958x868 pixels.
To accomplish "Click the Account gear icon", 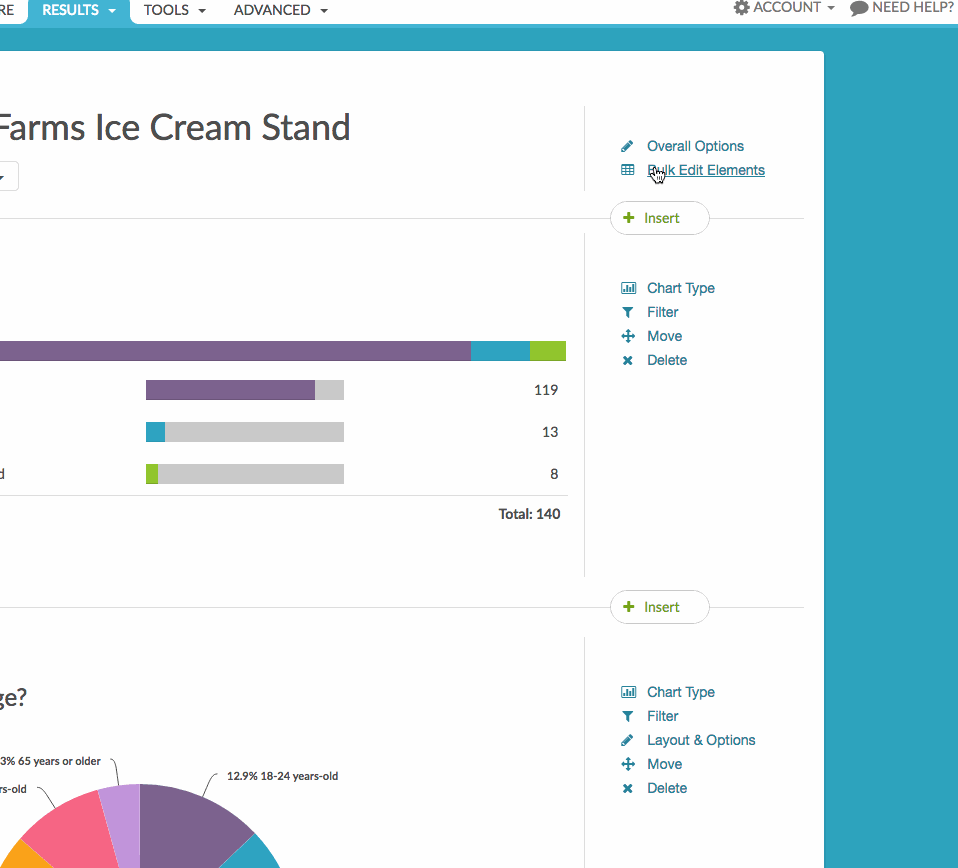I will 741,7.
